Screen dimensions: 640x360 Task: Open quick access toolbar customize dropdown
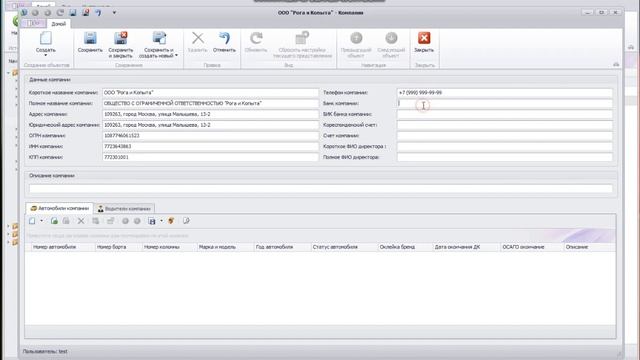tap(114, 13)
